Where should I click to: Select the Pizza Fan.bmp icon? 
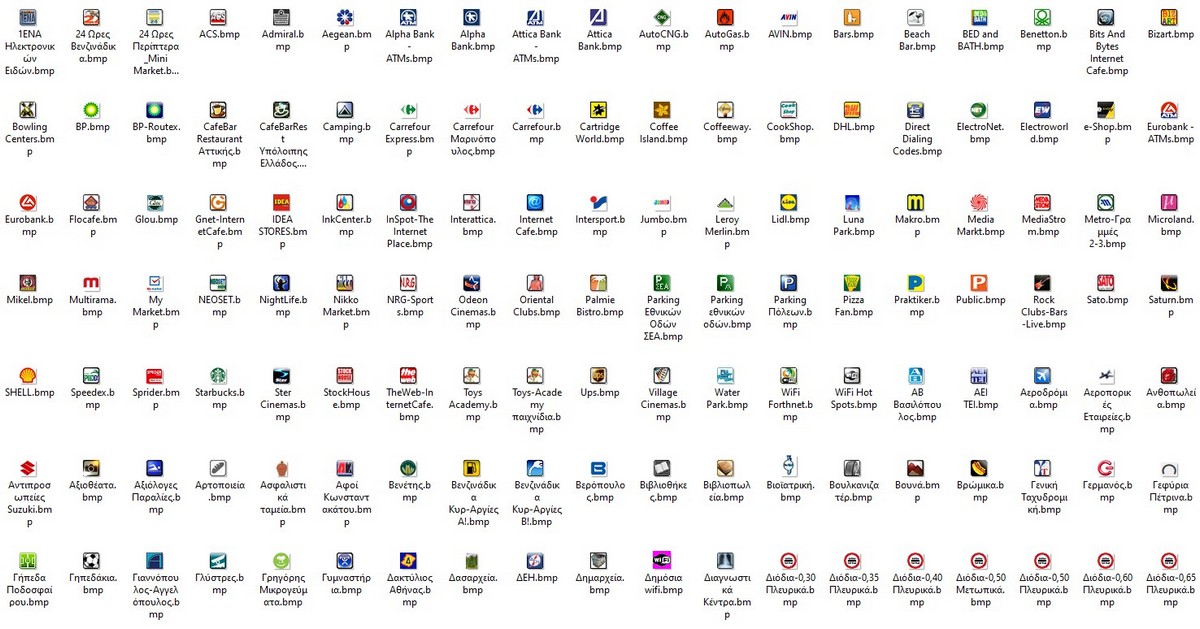coord(852,283)
